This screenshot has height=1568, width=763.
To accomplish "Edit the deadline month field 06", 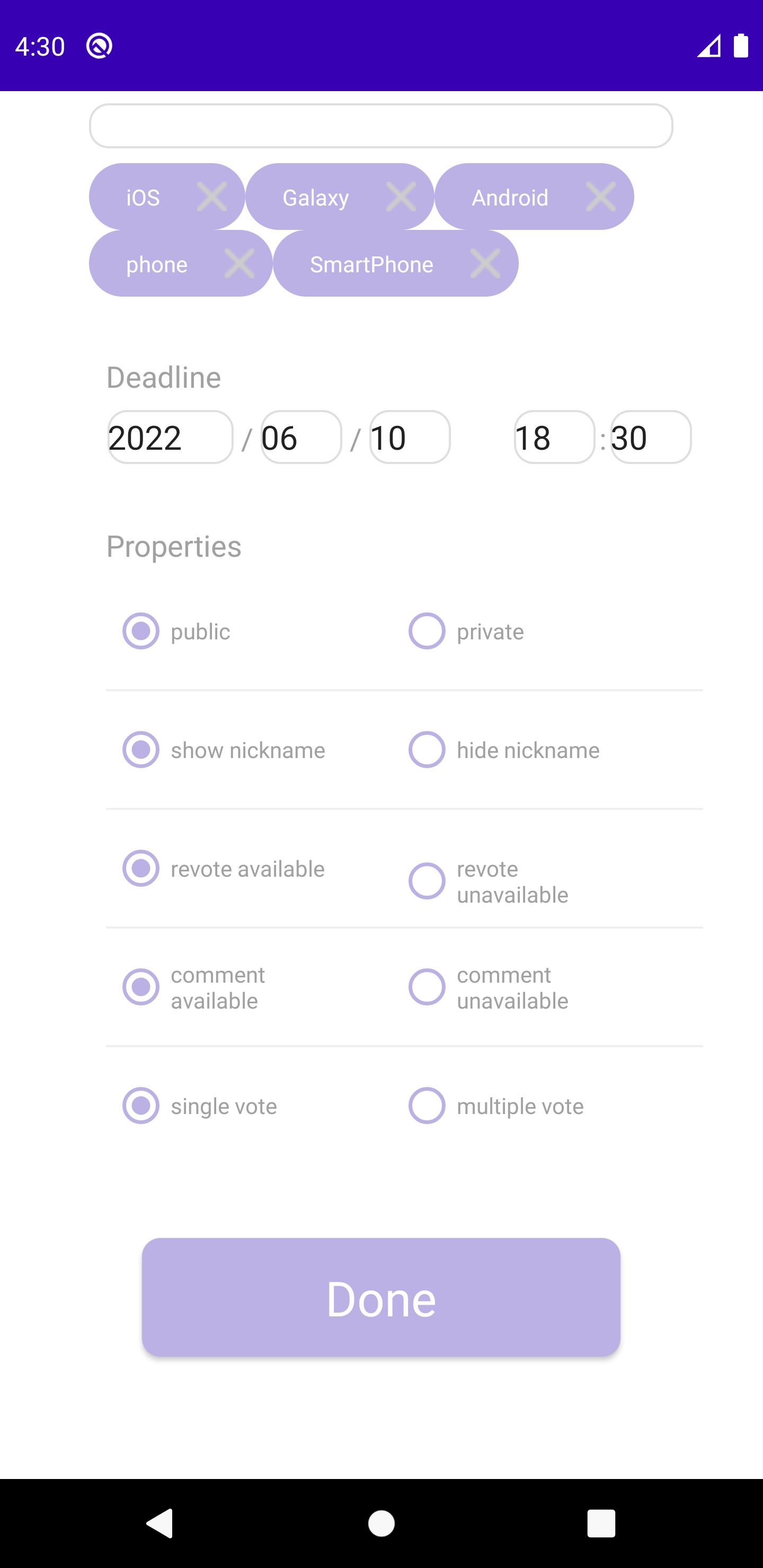I will coord(301,437).
